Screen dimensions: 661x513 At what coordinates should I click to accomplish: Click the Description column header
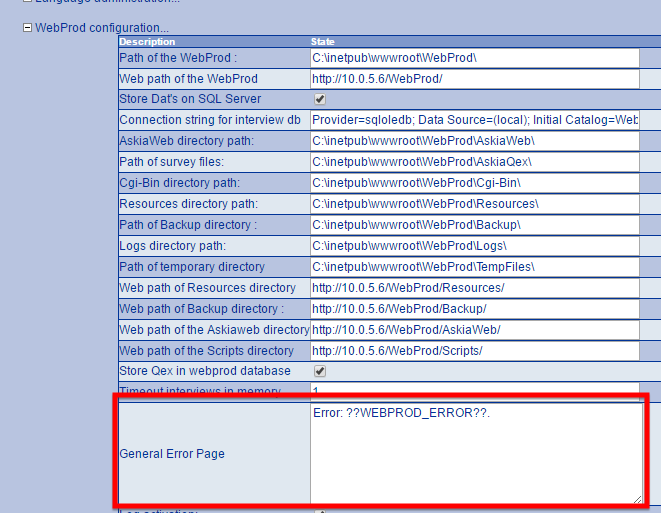coord(147,42)
